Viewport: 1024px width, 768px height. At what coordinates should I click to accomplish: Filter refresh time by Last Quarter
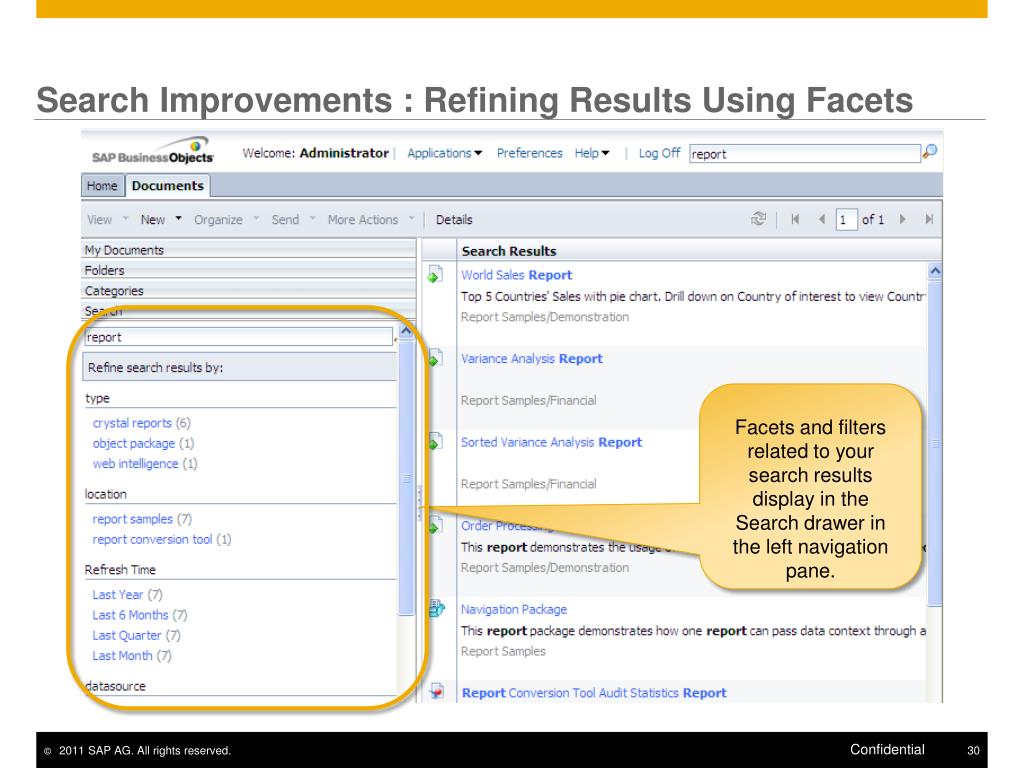[127, 635]
